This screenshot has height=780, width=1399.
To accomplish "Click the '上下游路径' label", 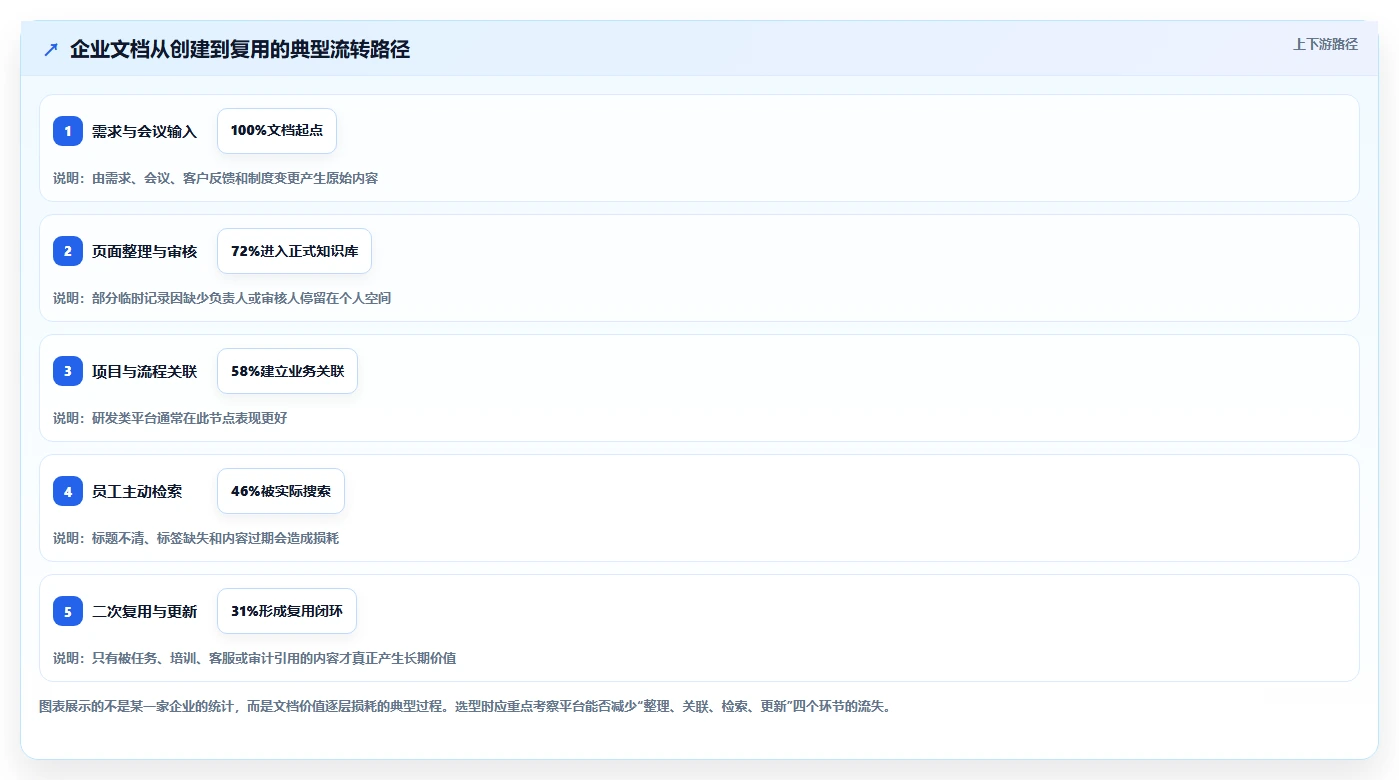I will click(x=1325, y=44).
